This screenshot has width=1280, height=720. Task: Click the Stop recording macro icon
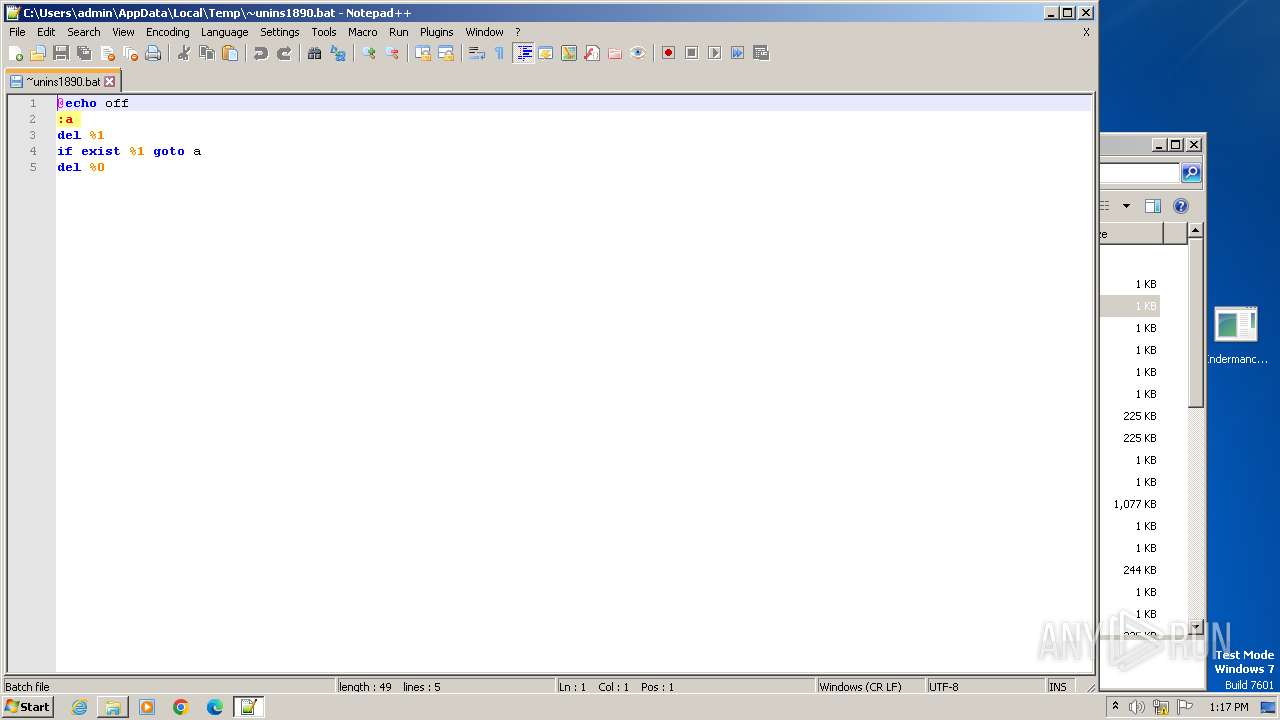tap(691, 53)
